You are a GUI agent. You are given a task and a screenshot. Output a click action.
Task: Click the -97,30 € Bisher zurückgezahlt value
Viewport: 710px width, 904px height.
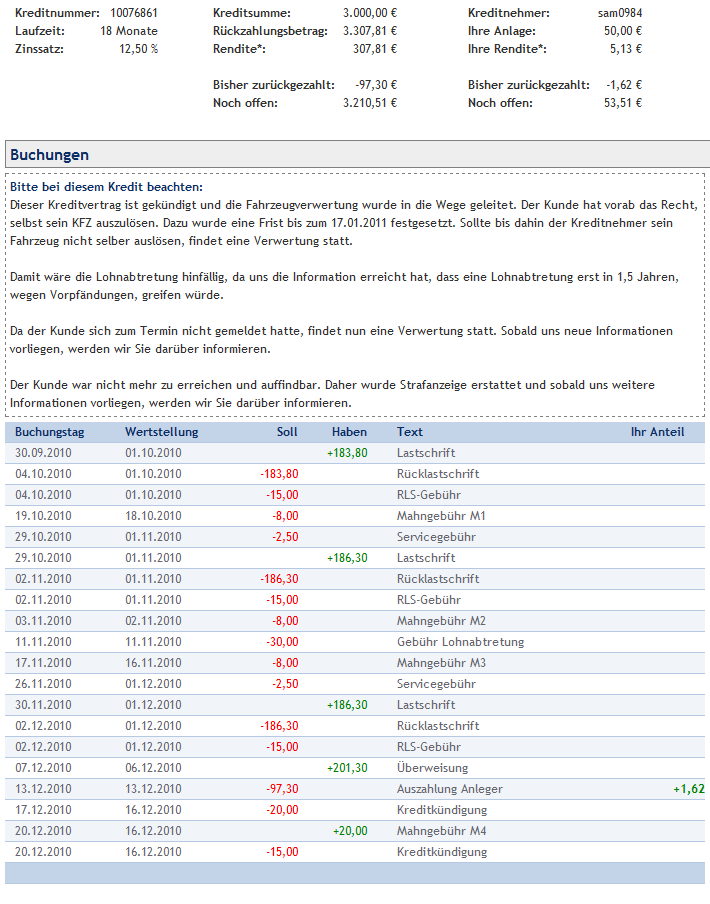(x=376, y=85)
